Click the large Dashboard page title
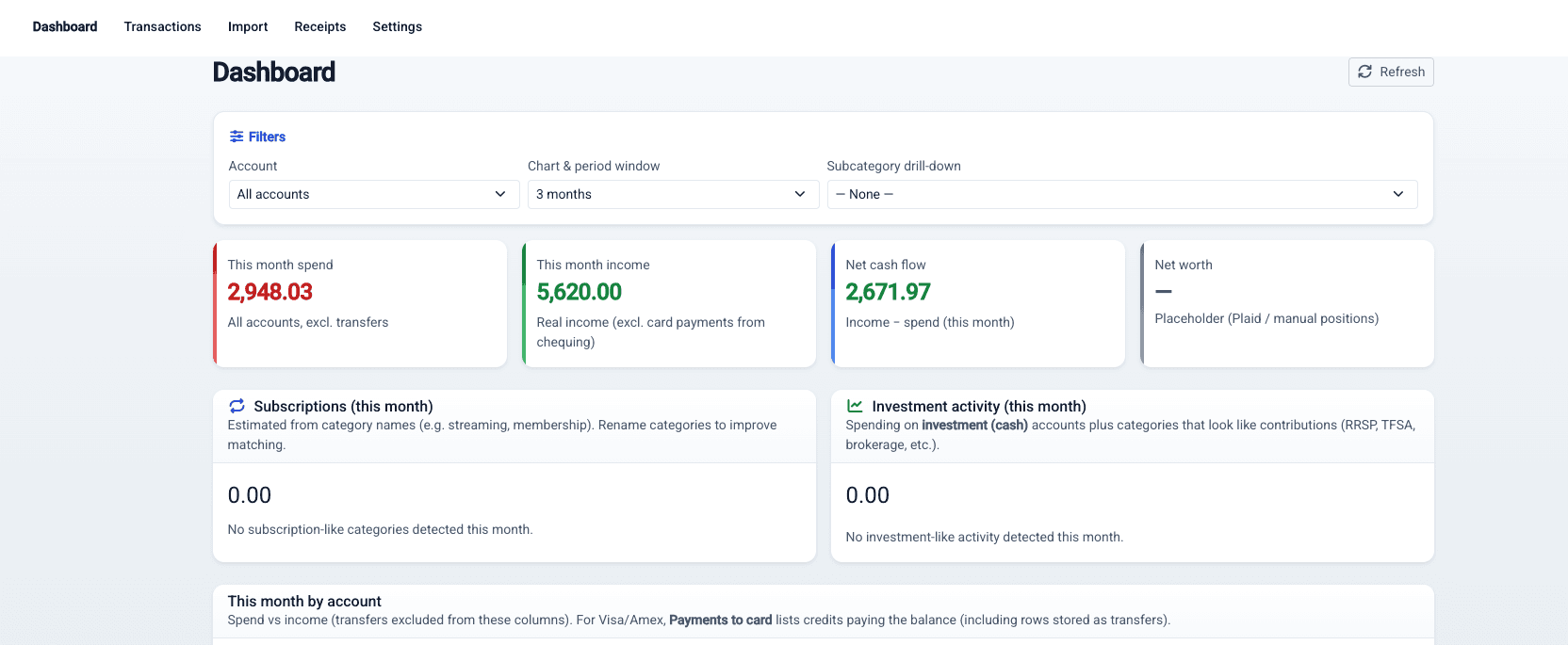This screenshot has width=1568, height=645. pos(274,72)
